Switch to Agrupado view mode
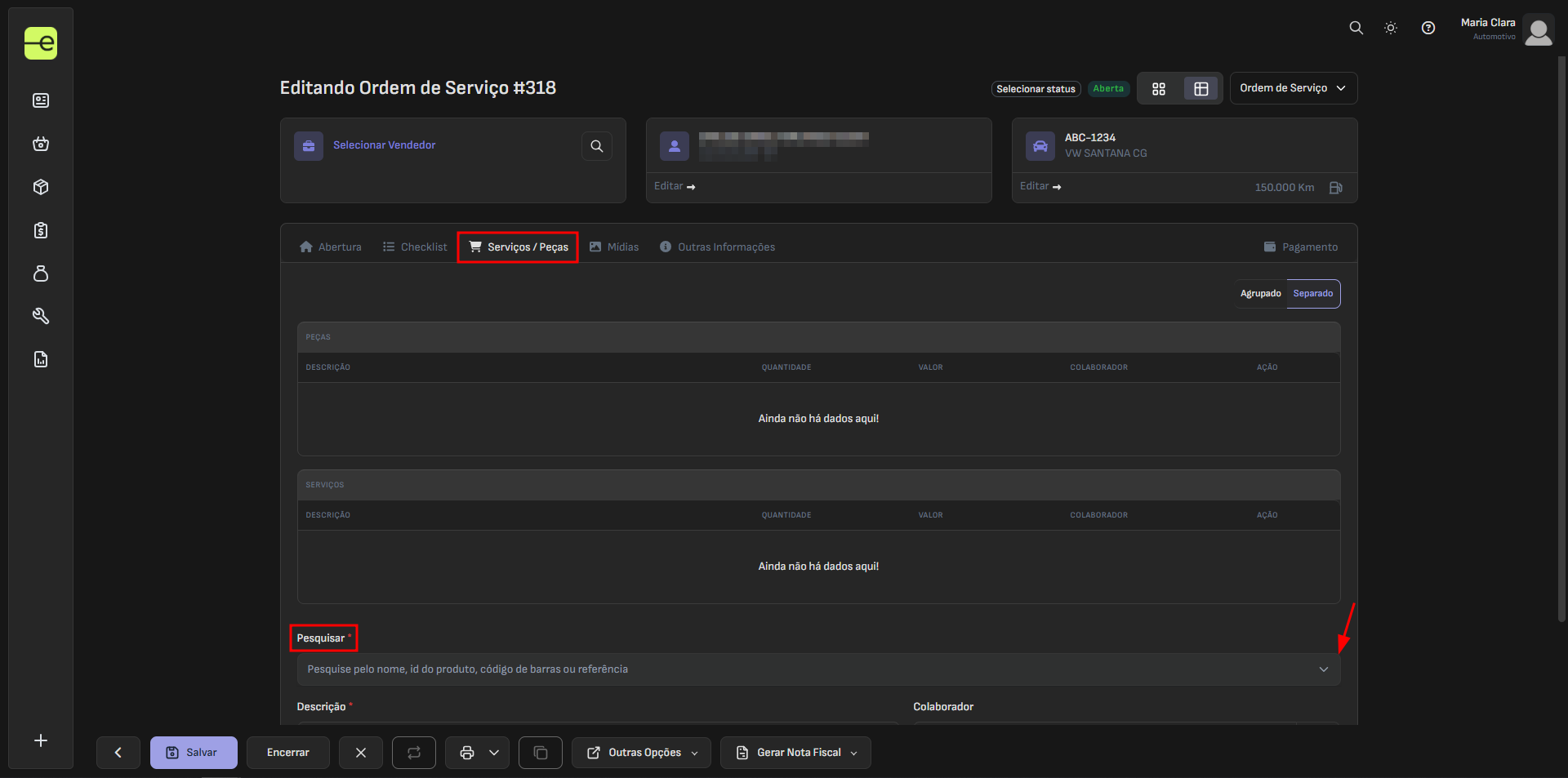Image resolution: width=1568 pixels, height=778 pixels. (1260, 294)
